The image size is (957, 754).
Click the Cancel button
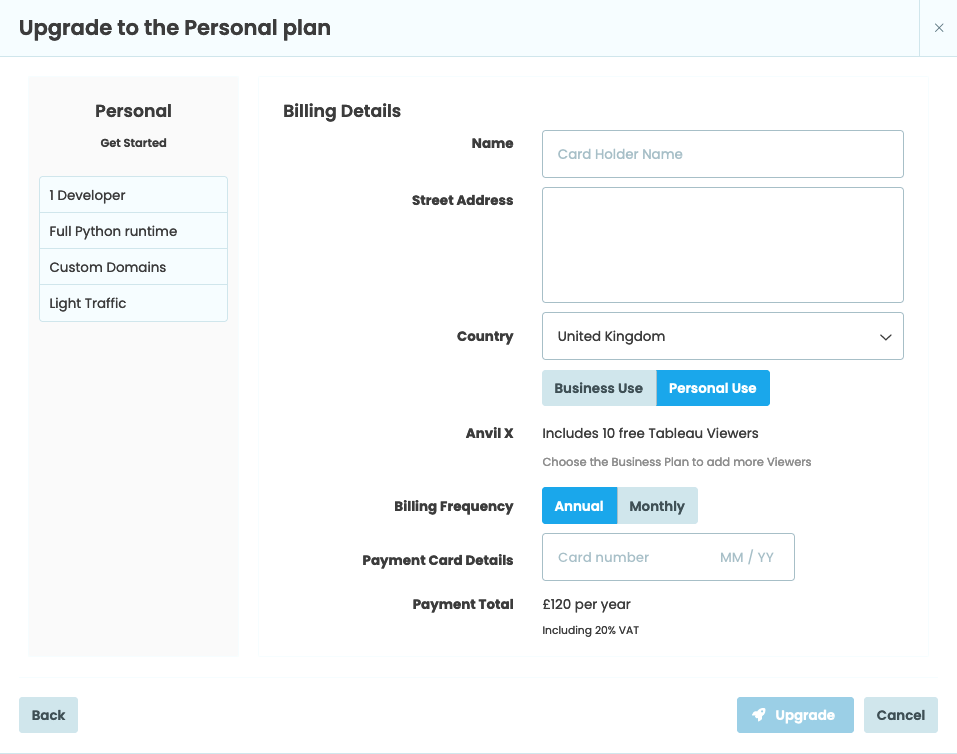[900, 714]
